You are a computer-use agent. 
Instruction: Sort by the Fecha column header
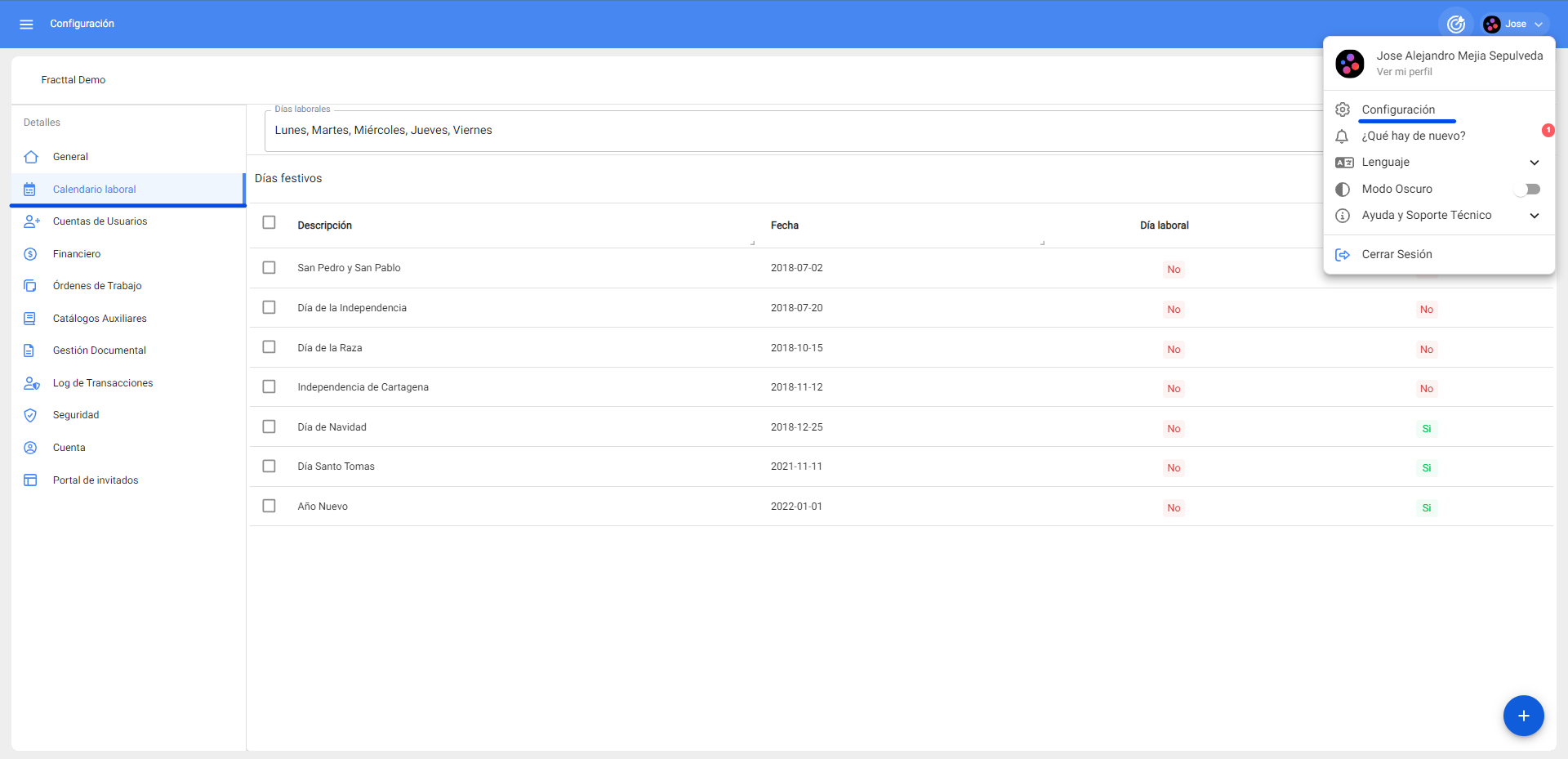(785, 225)
